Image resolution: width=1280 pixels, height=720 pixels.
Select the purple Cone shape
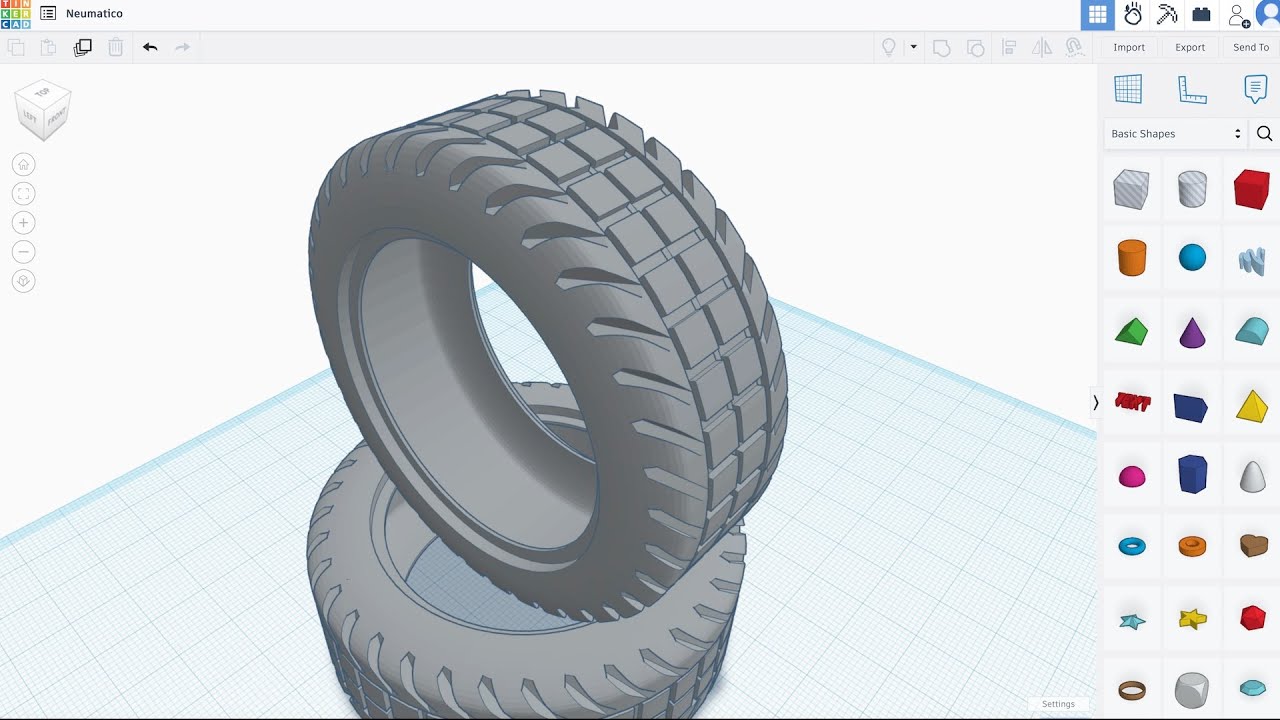coord(1192,331)
